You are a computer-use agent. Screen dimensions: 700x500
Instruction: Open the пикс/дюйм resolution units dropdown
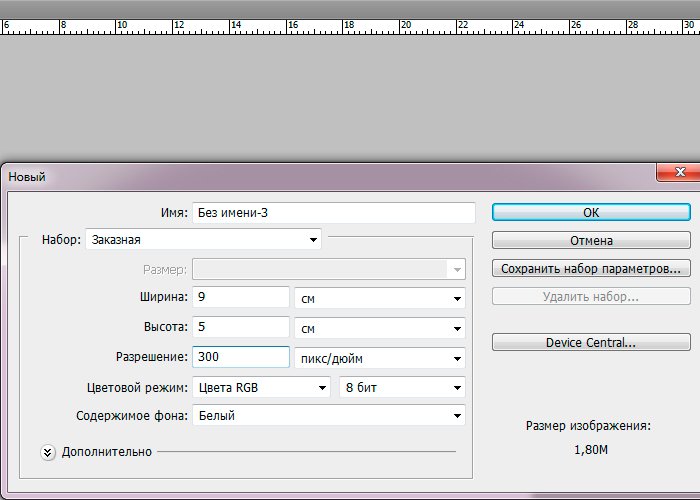pyautogui.click(x=380, y=357)
